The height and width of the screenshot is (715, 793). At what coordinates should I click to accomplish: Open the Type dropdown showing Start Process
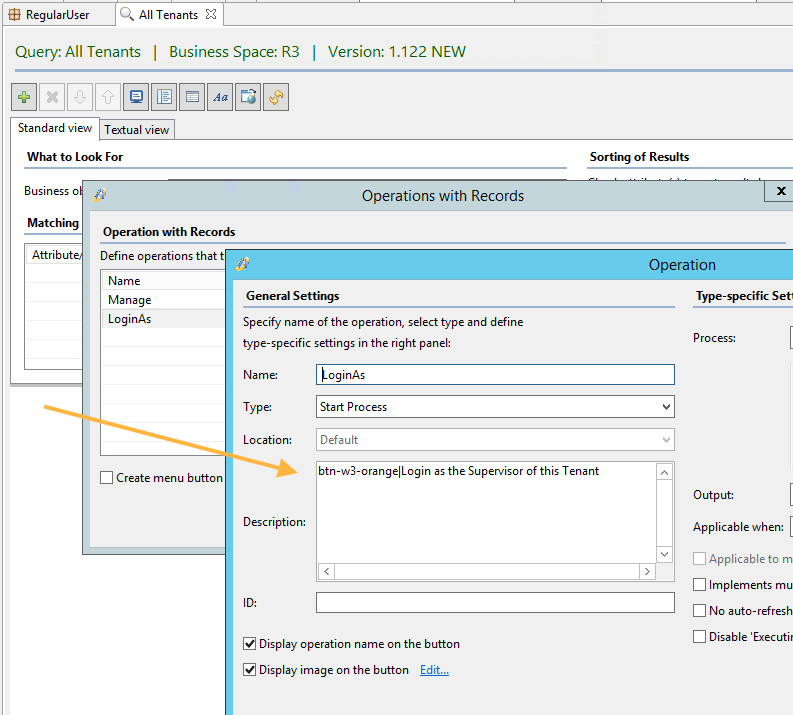(495, 407)
